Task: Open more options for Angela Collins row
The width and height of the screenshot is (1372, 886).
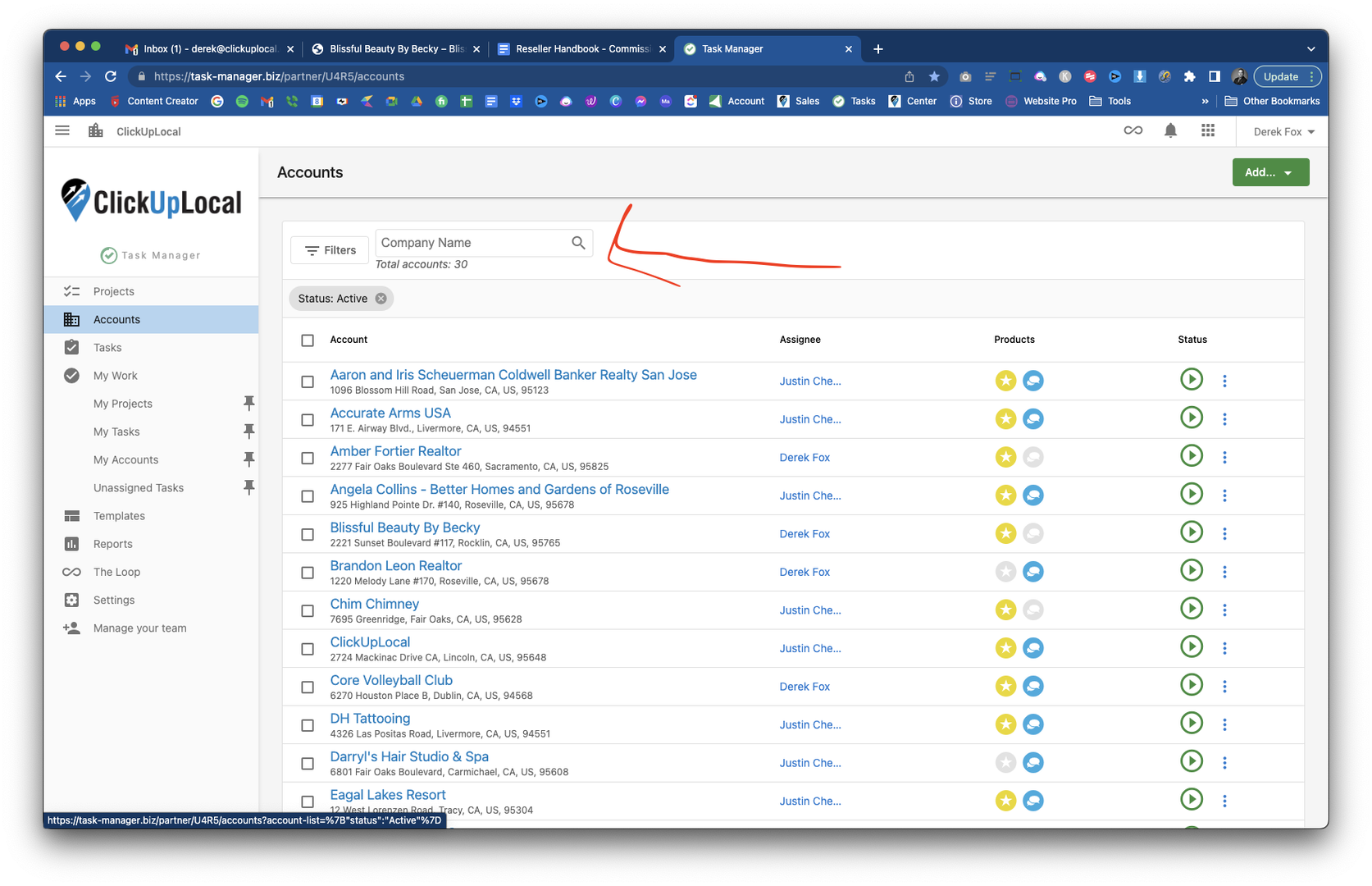Action: 1224,496
